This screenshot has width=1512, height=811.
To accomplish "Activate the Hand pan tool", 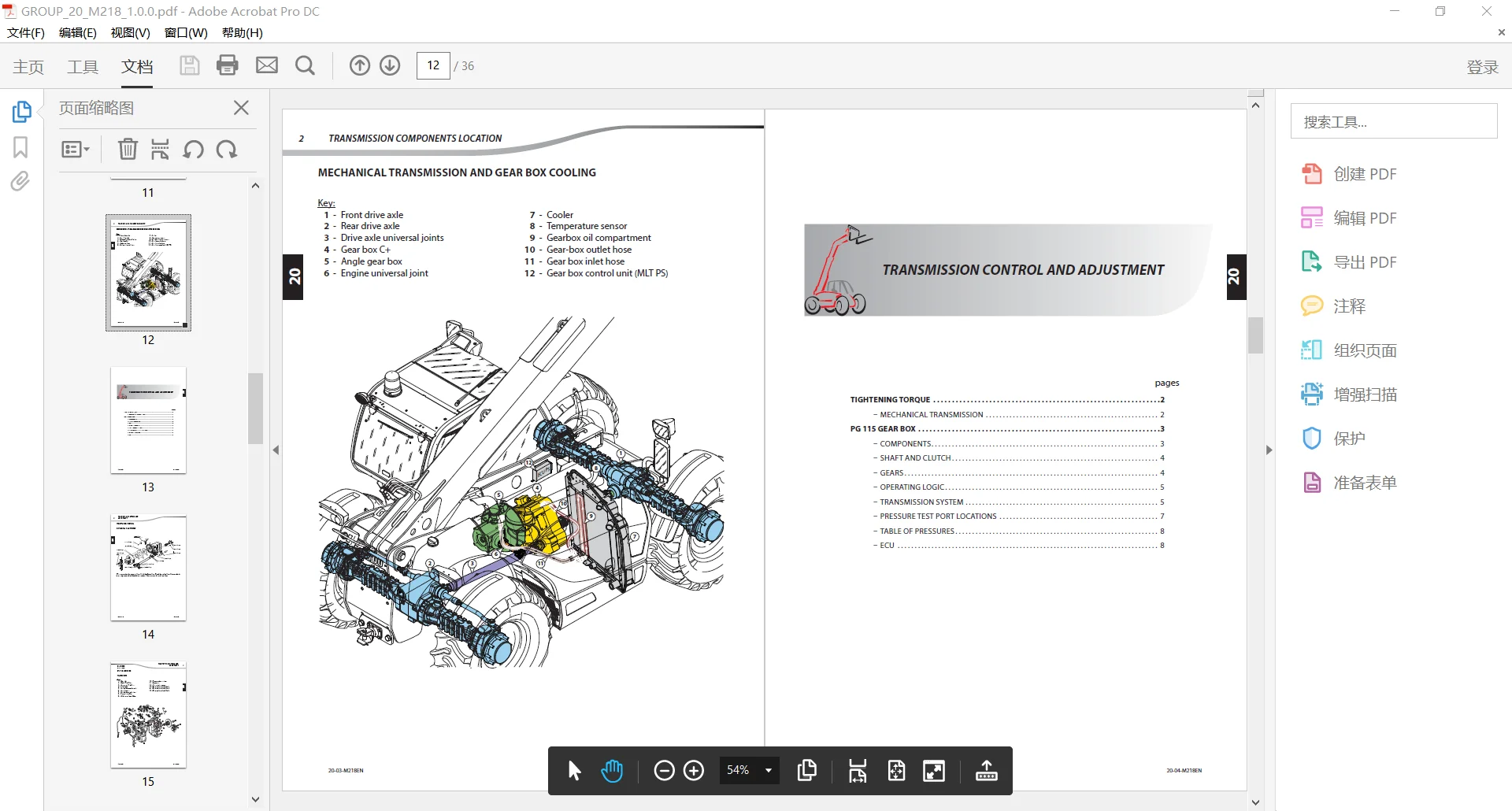I will [x=612, y=771].
